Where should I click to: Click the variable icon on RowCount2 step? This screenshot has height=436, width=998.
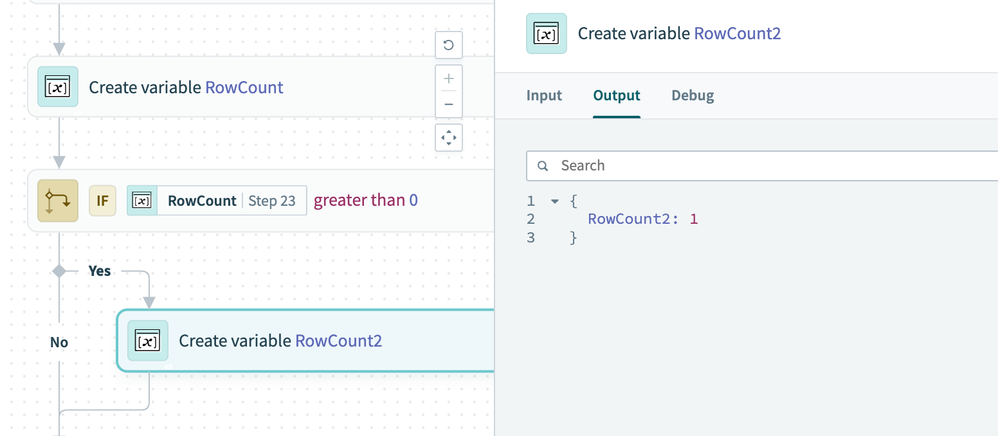coord(147,341)
